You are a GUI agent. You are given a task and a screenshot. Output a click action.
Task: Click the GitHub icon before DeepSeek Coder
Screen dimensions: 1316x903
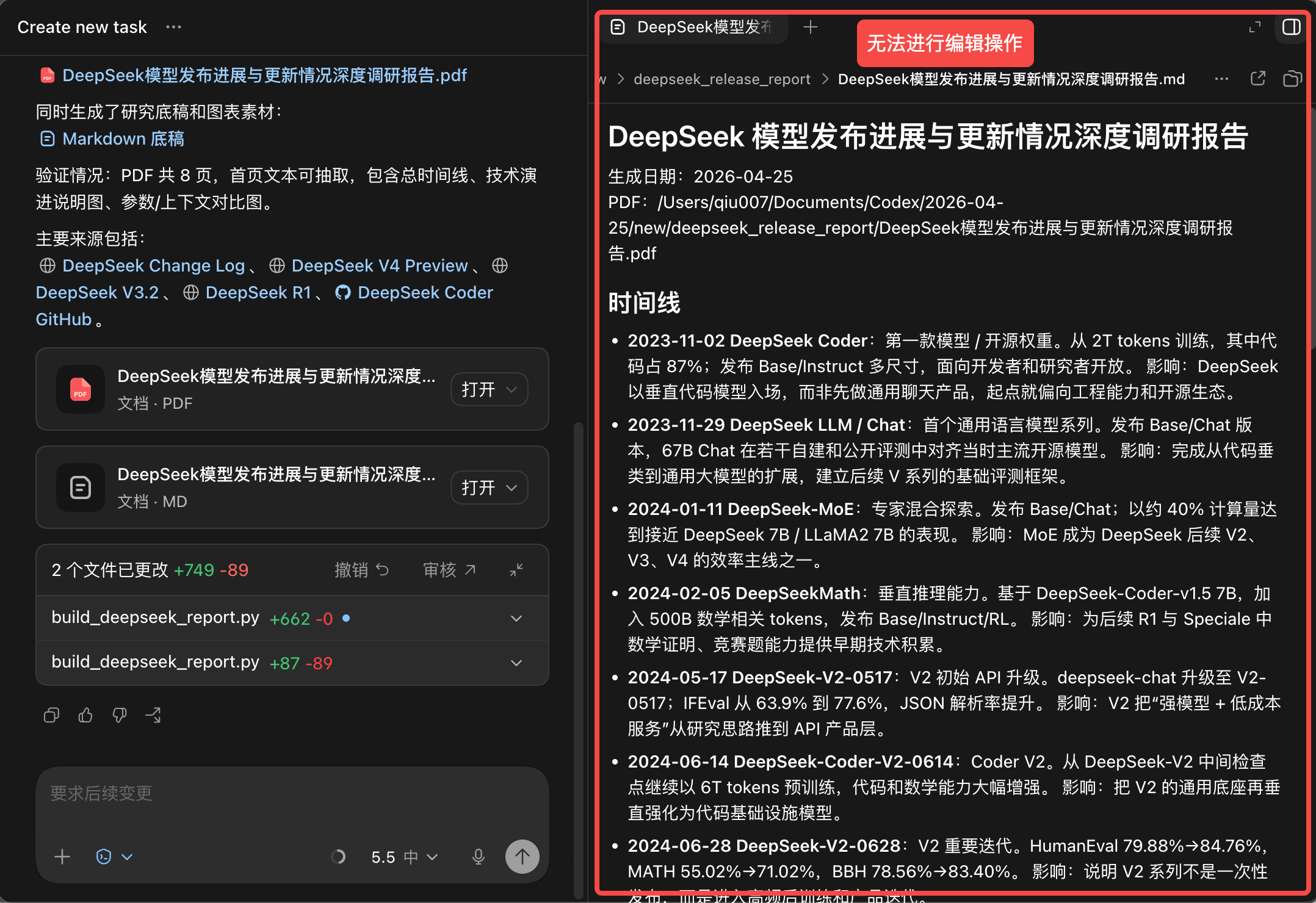pos(343,293)
